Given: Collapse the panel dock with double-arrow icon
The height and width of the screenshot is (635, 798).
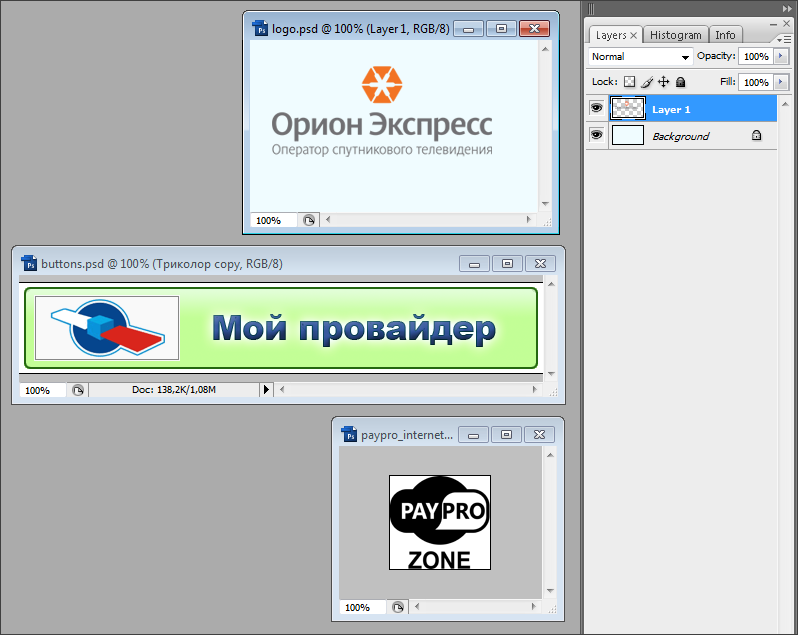Looking at the screenshot, I should tap(787, 9).
